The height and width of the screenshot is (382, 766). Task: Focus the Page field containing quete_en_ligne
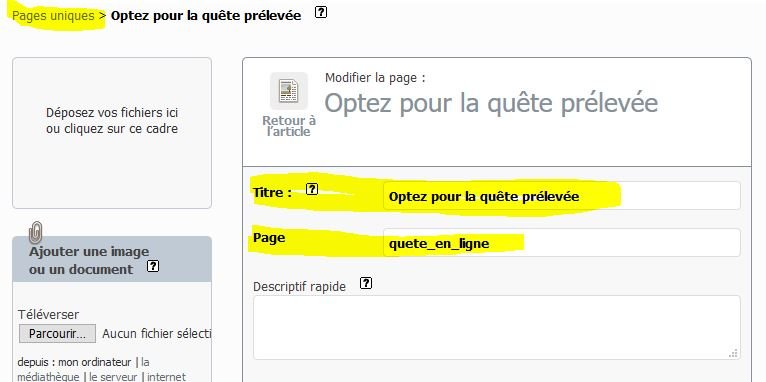tap(561, 243)
